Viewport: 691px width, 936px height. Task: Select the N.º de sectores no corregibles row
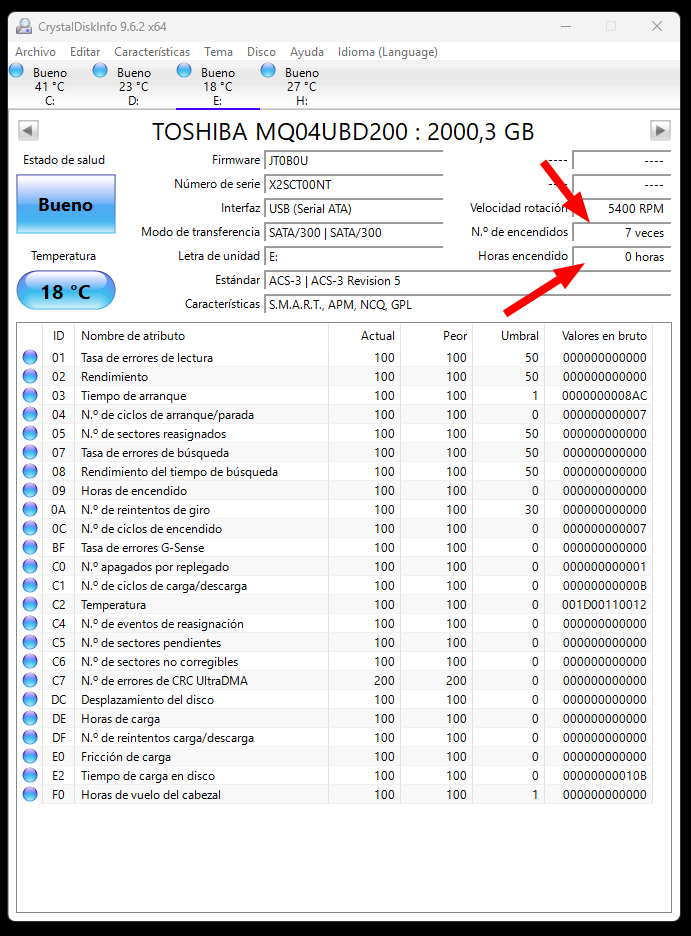click(335, 661)
